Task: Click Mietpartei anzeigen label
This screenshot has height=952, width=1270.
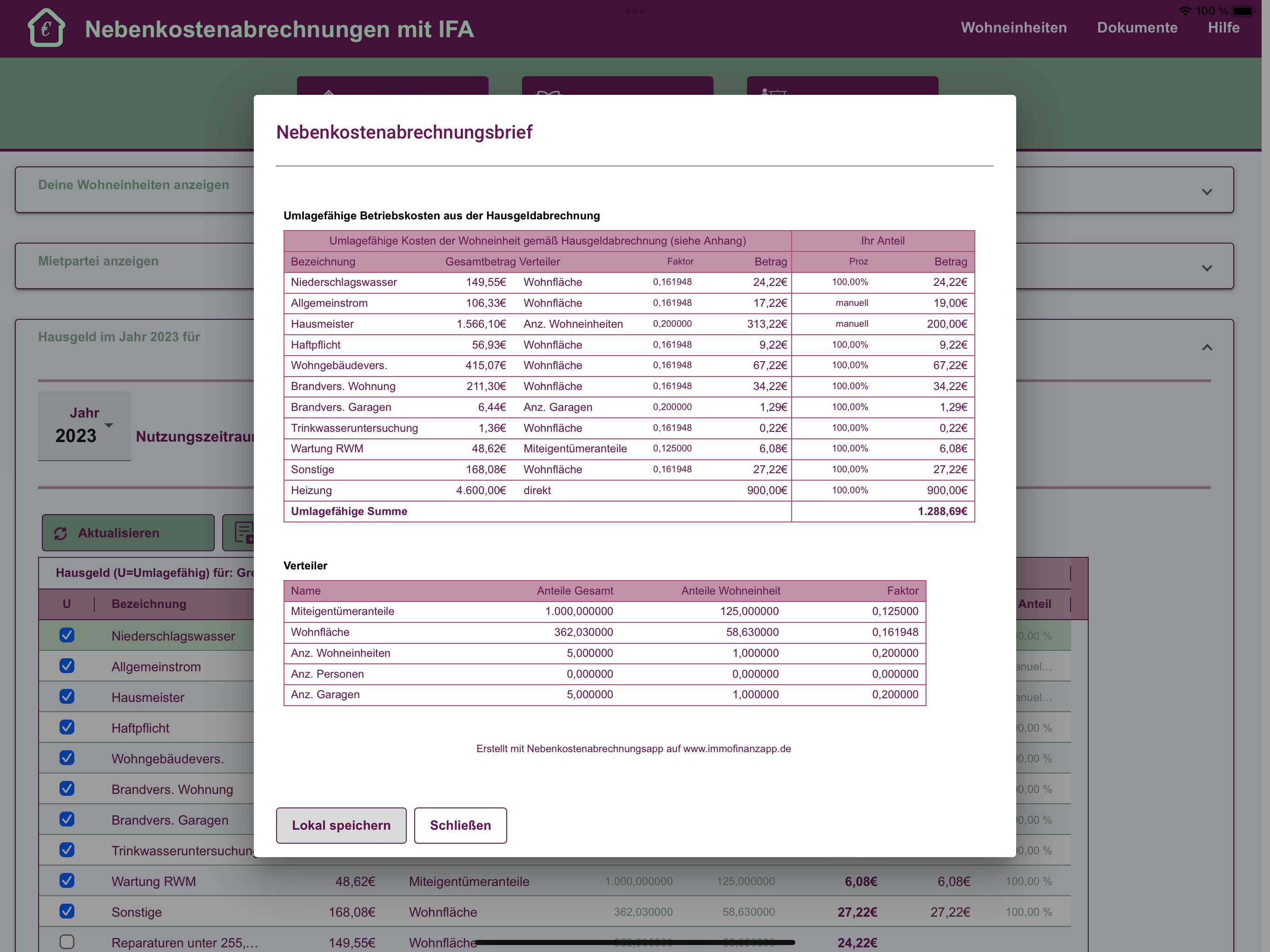Action: click(x=98, y=261)
